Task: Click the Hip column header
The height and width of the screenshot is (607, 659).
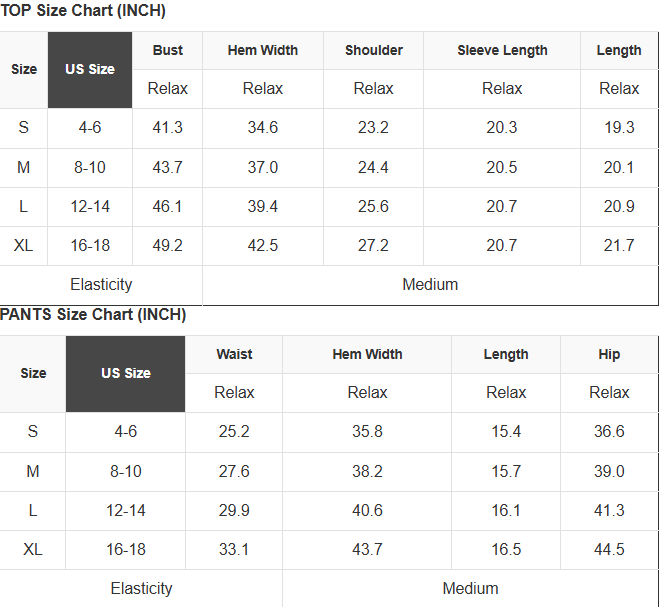Action: tap(609, 354)
